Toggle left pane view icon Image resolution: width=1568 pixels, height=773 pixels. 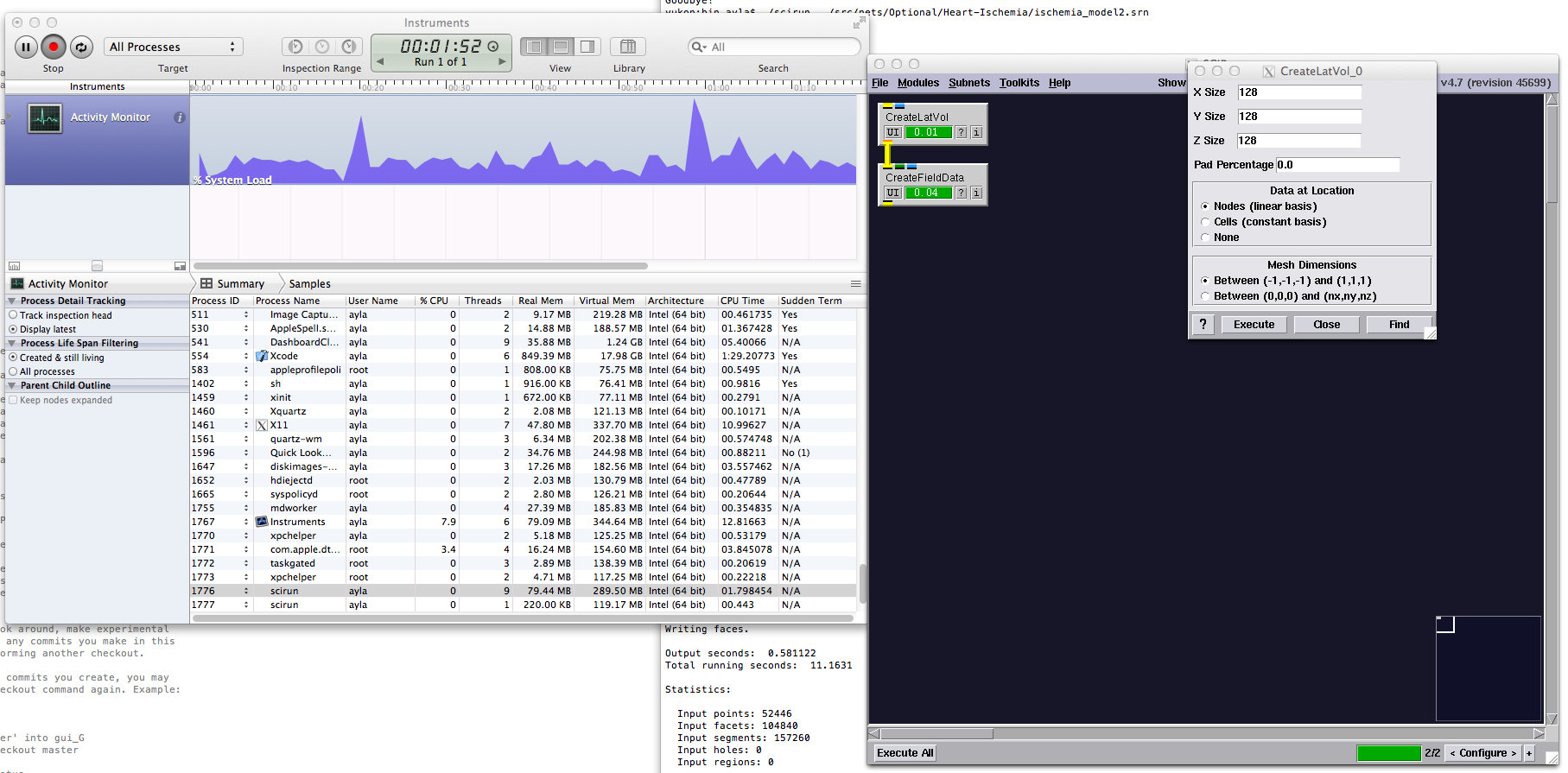(534, 47)
